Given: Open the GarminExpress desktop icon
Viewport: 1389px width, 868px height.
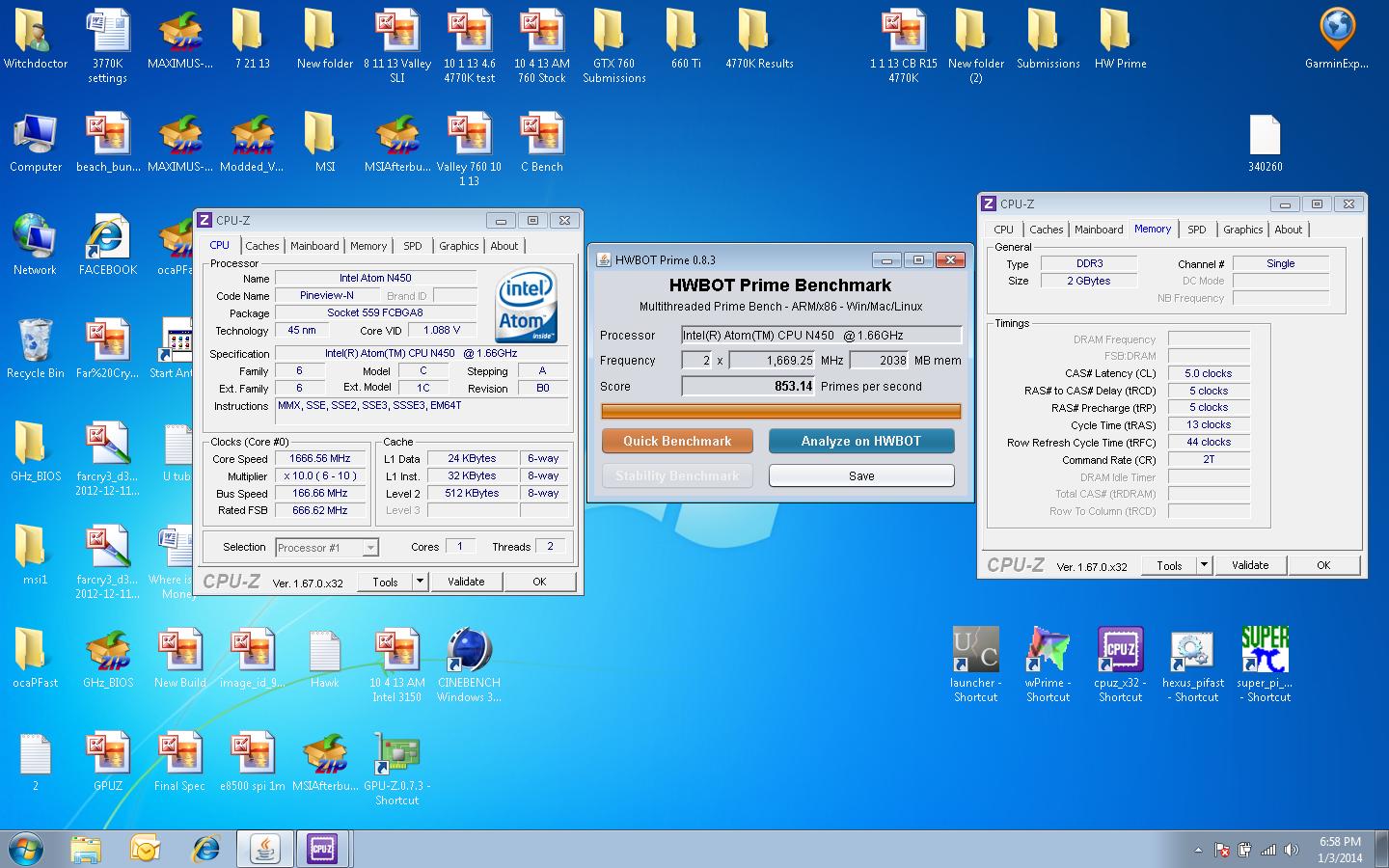Looking at the screenshot, I should click(x=1337, y=39).
